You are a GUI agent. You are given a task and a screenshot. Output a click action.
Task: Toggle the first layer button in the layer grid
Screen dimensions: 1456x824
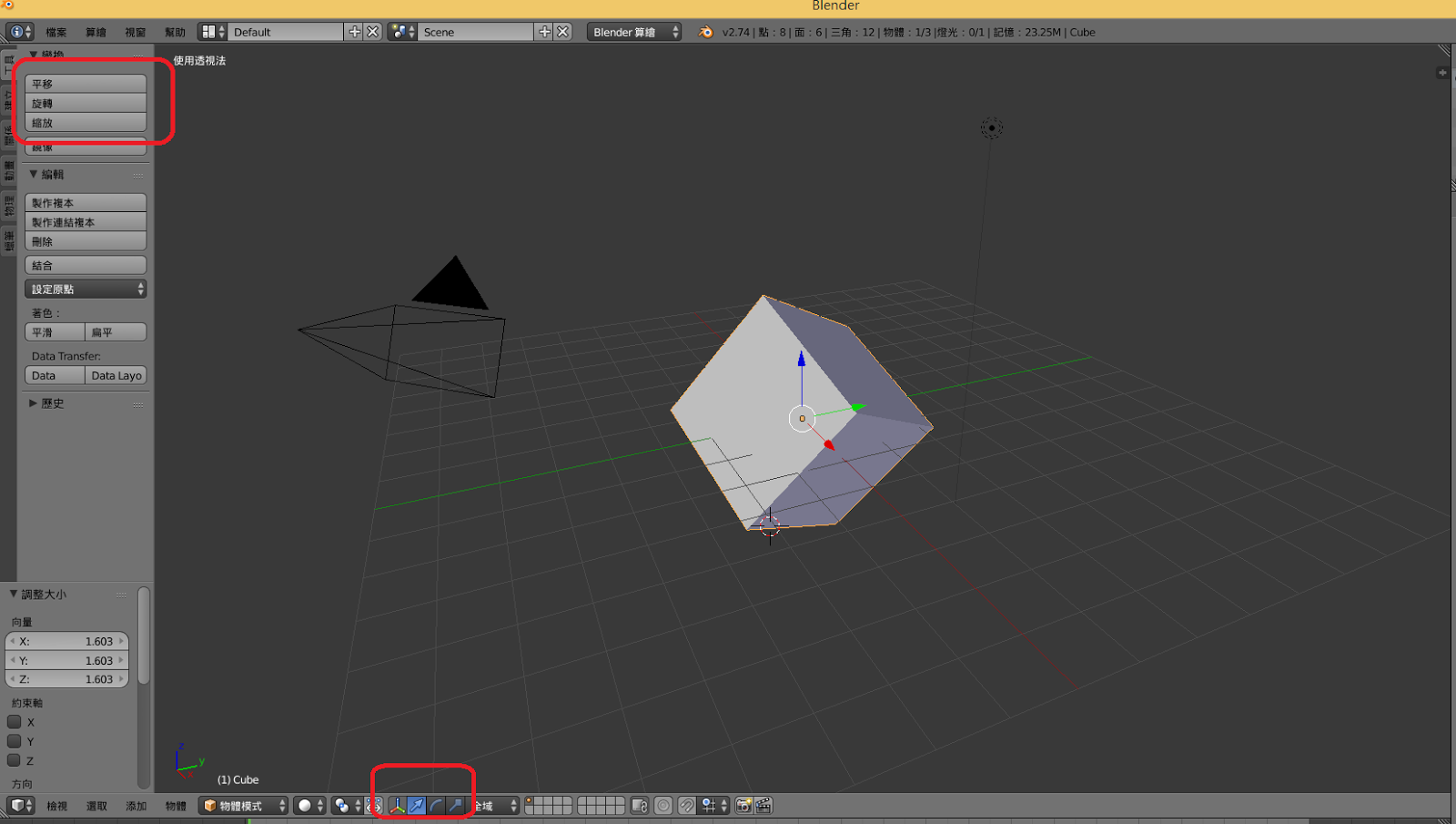click(x=531, y=801)
